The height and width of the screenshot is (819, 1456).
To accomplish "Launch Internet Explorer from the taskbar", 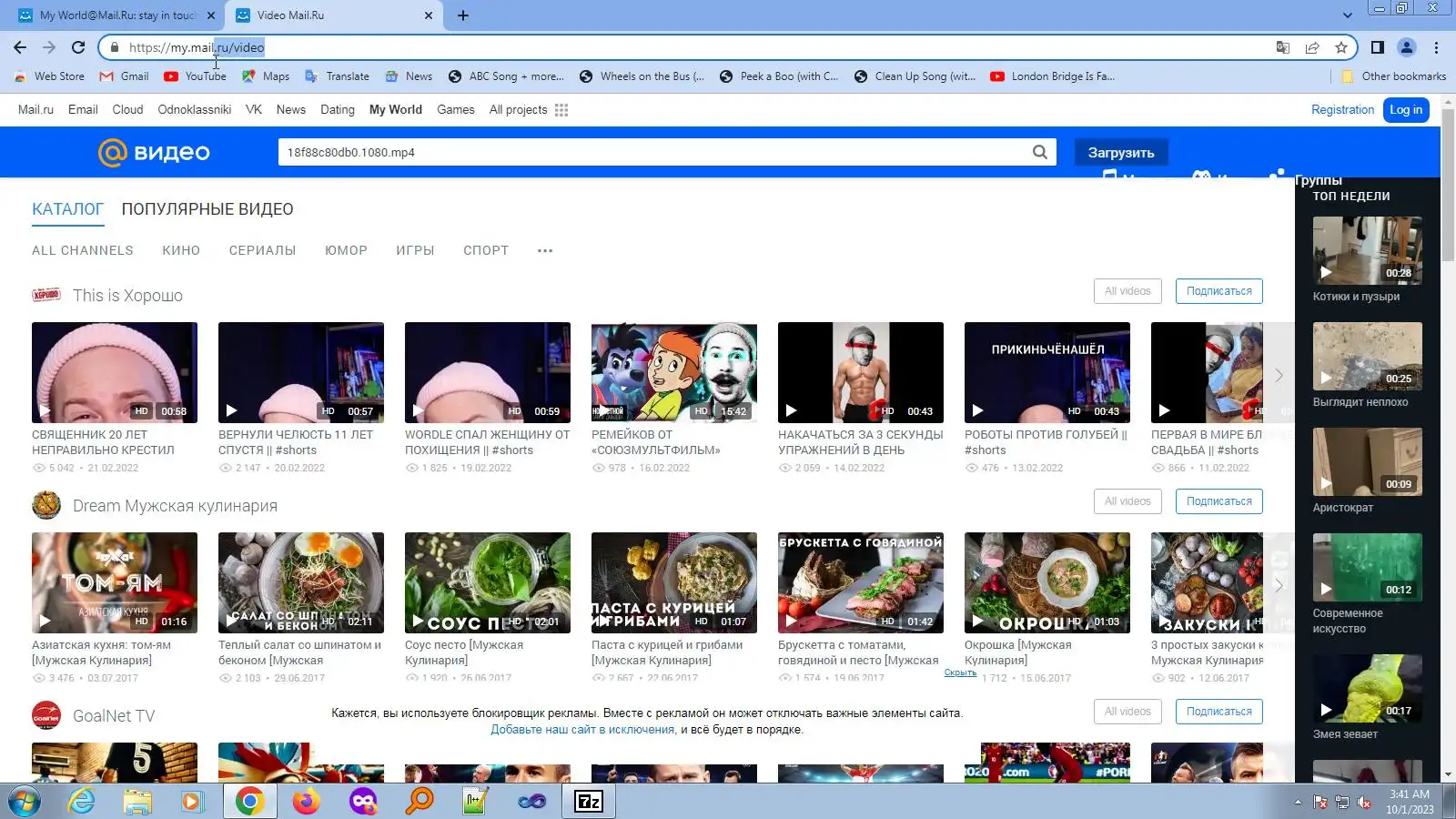I will [82, 801].
